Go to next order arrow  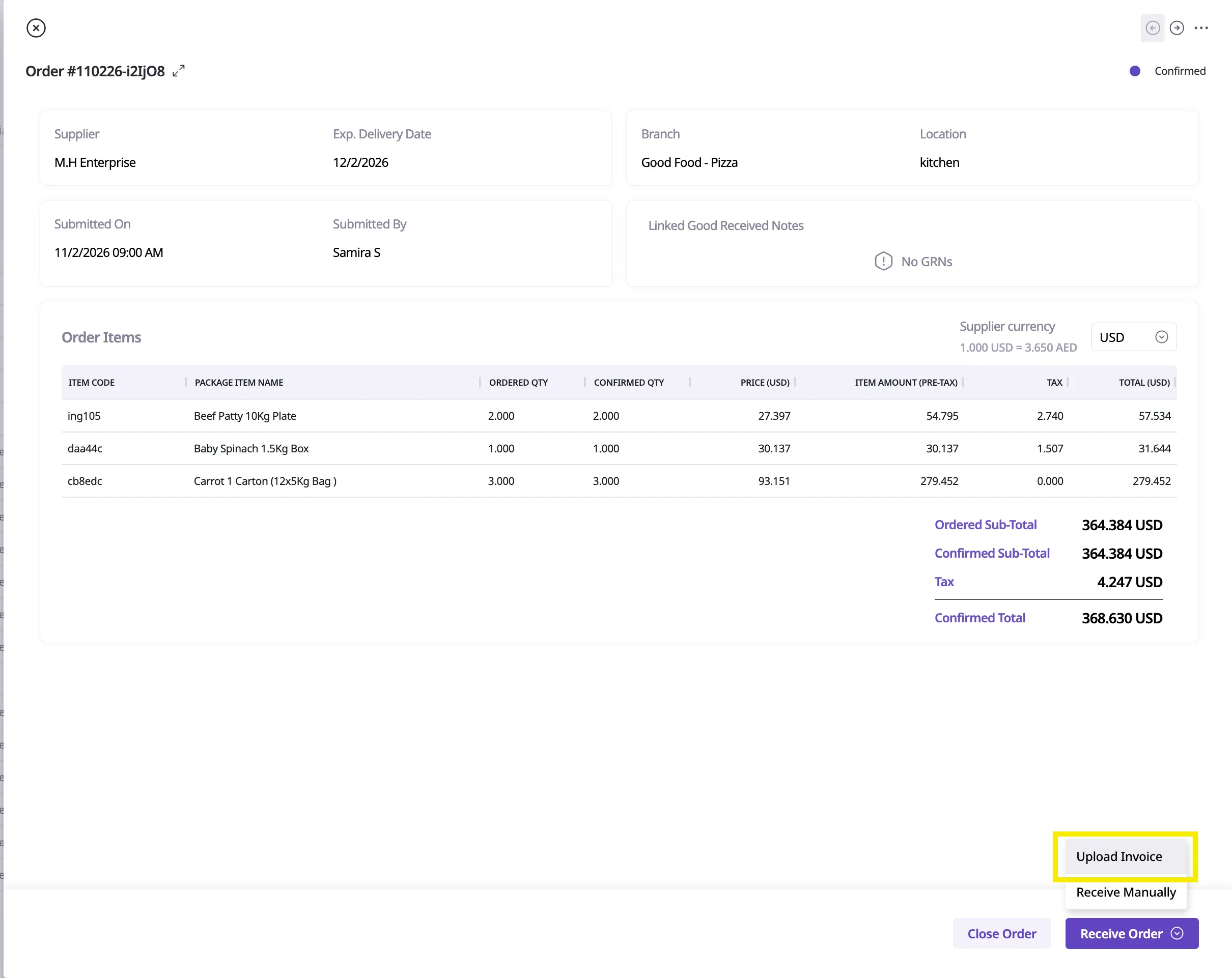click(1177, 28)
